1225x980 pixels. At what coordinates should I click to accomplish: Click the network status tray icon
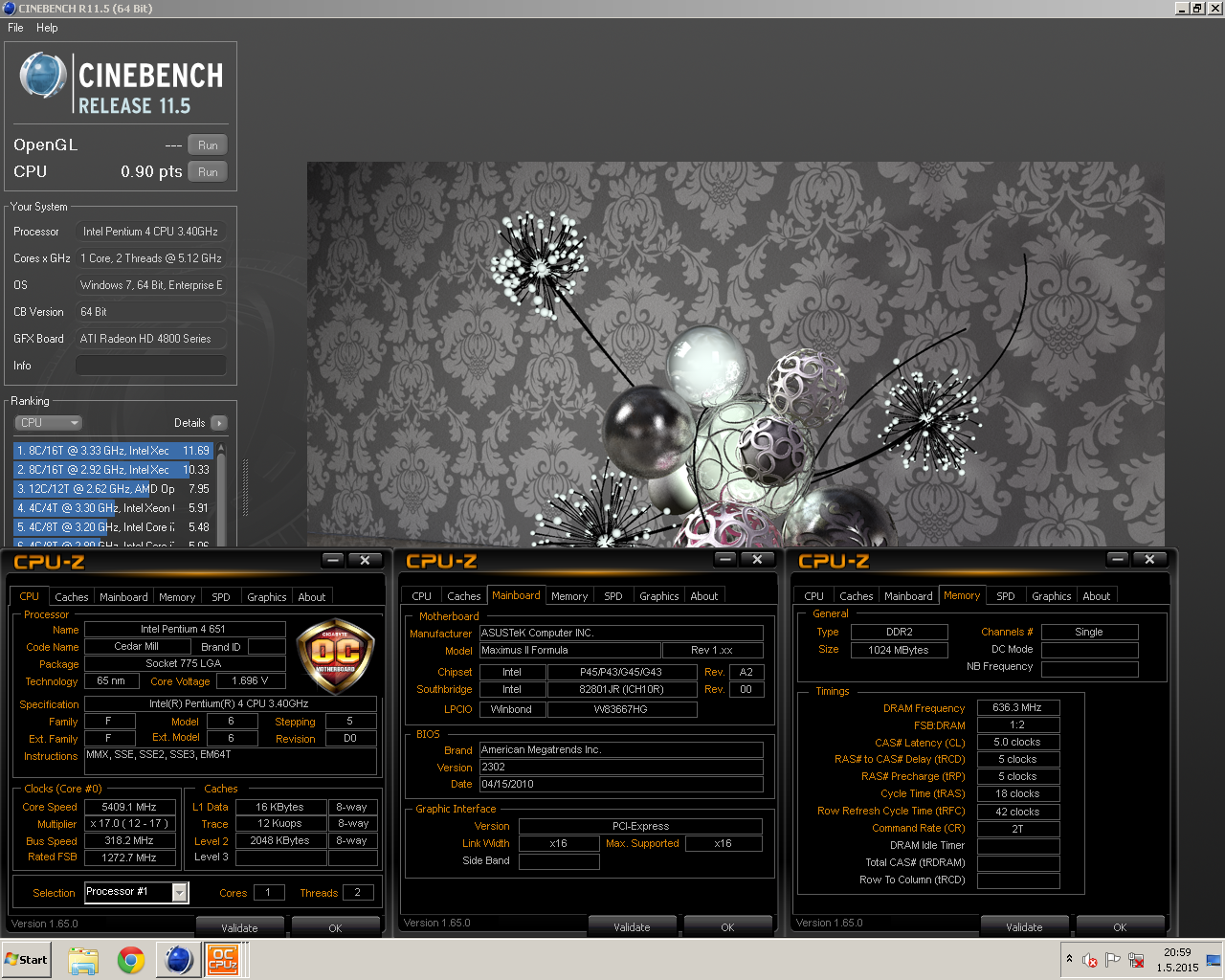coord(1136,960)
